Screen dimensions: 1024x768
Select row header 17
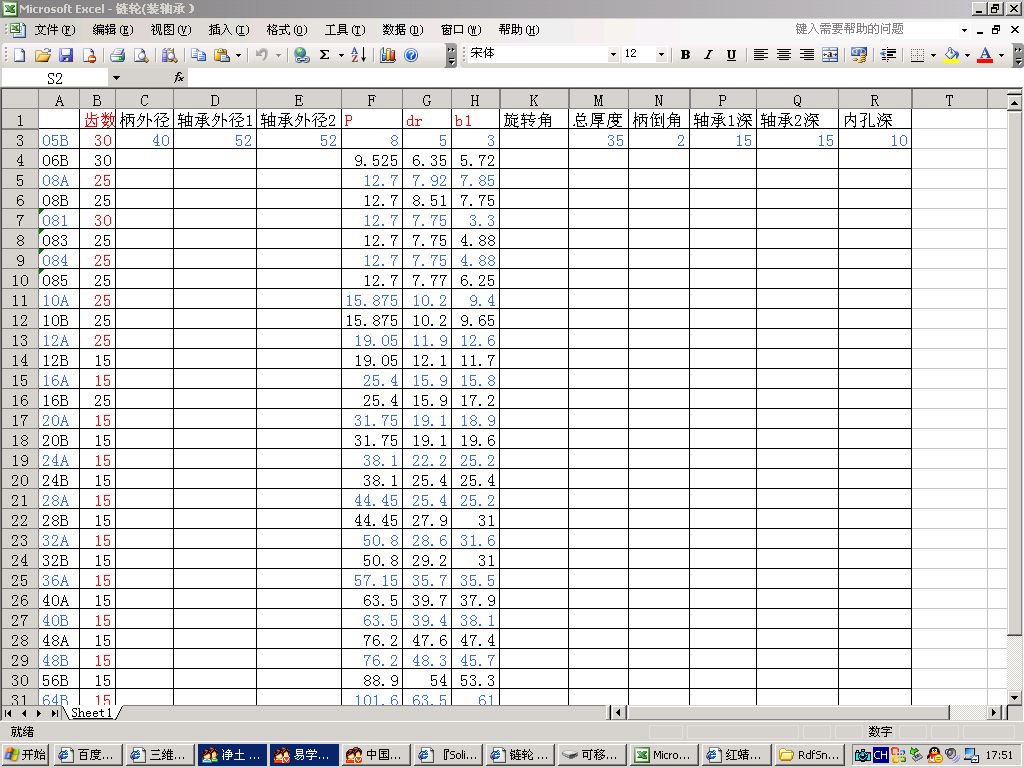point(20,421)
